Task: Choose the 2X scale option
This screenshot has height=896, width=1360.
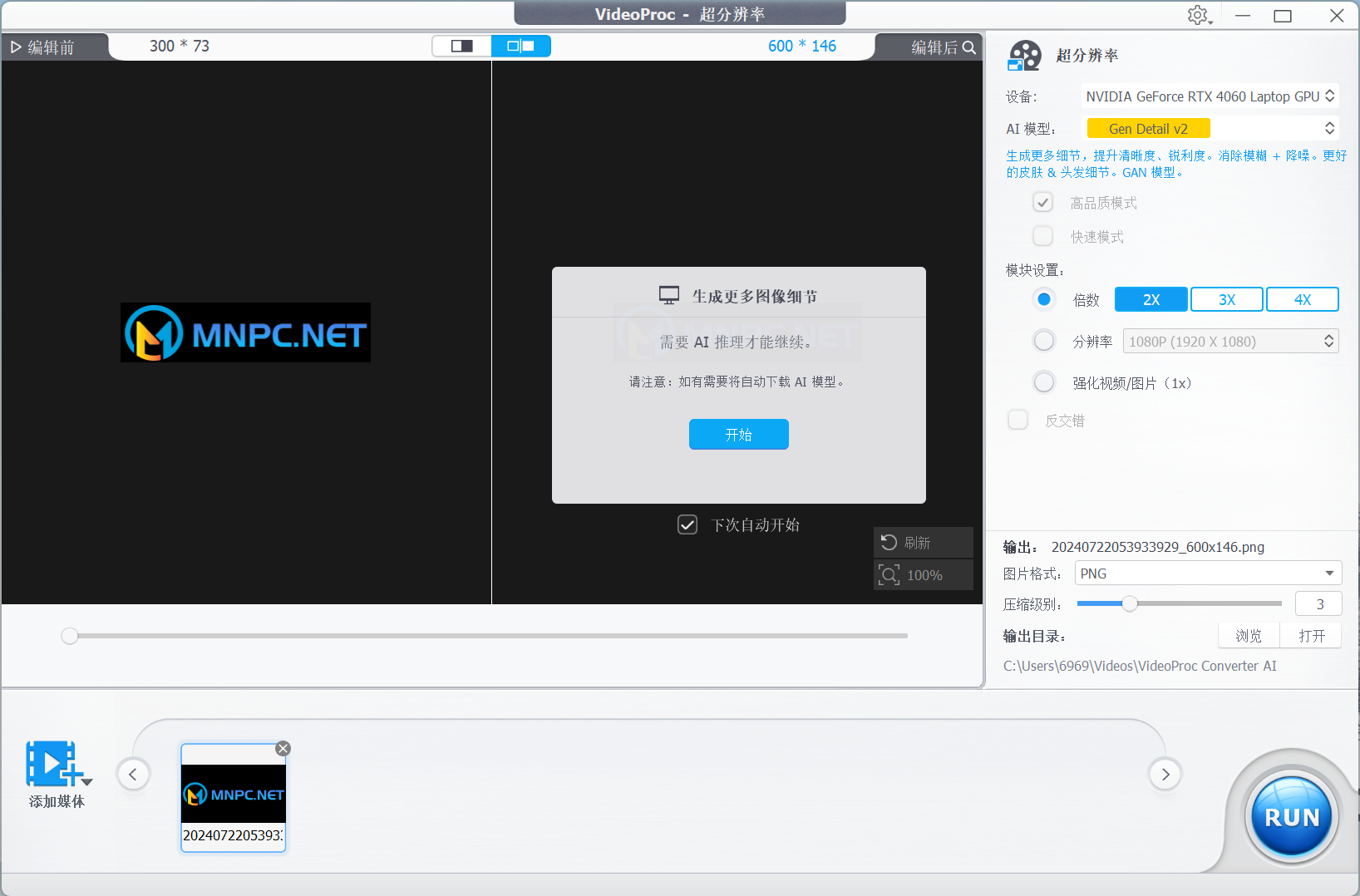Action: (1151, 299)
